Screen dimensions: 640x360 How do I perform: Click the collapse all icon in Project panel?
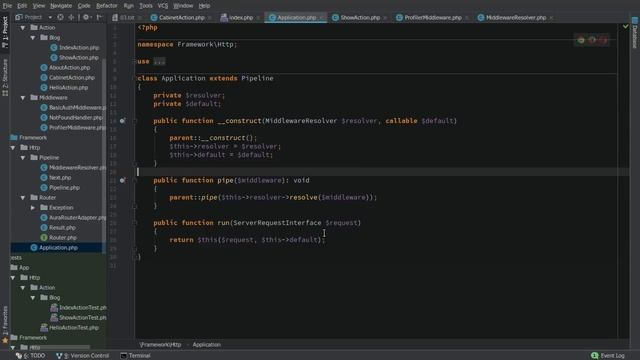tap(71, 17)
